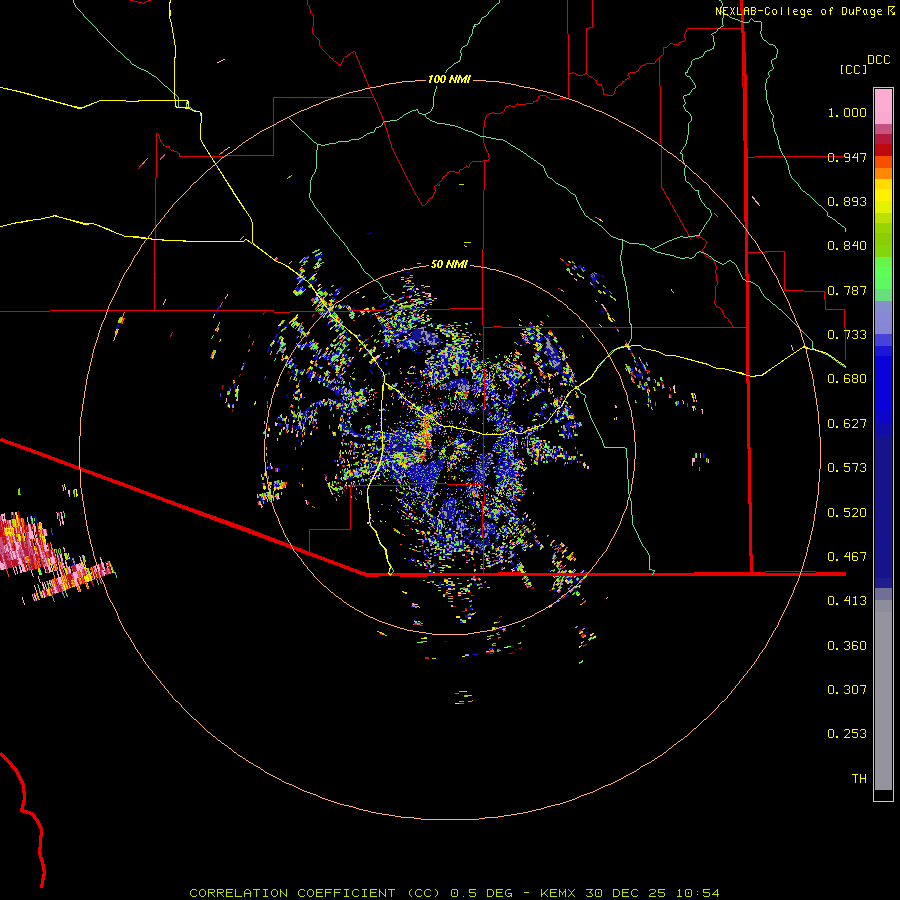Screen dimensions: 900x900
Task: Click the 0.307 scale value
Action: click(847, 690)
